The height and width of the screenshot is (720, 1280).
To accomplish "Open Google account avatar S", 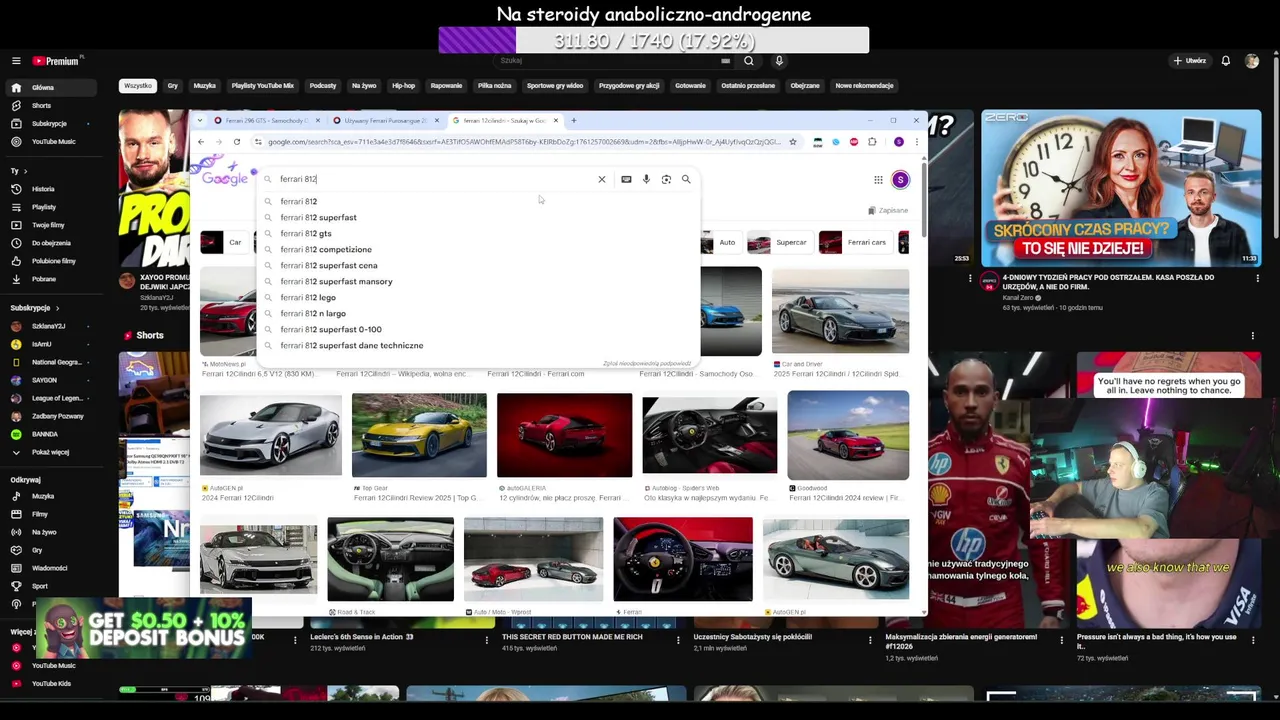I will point(900,180).
